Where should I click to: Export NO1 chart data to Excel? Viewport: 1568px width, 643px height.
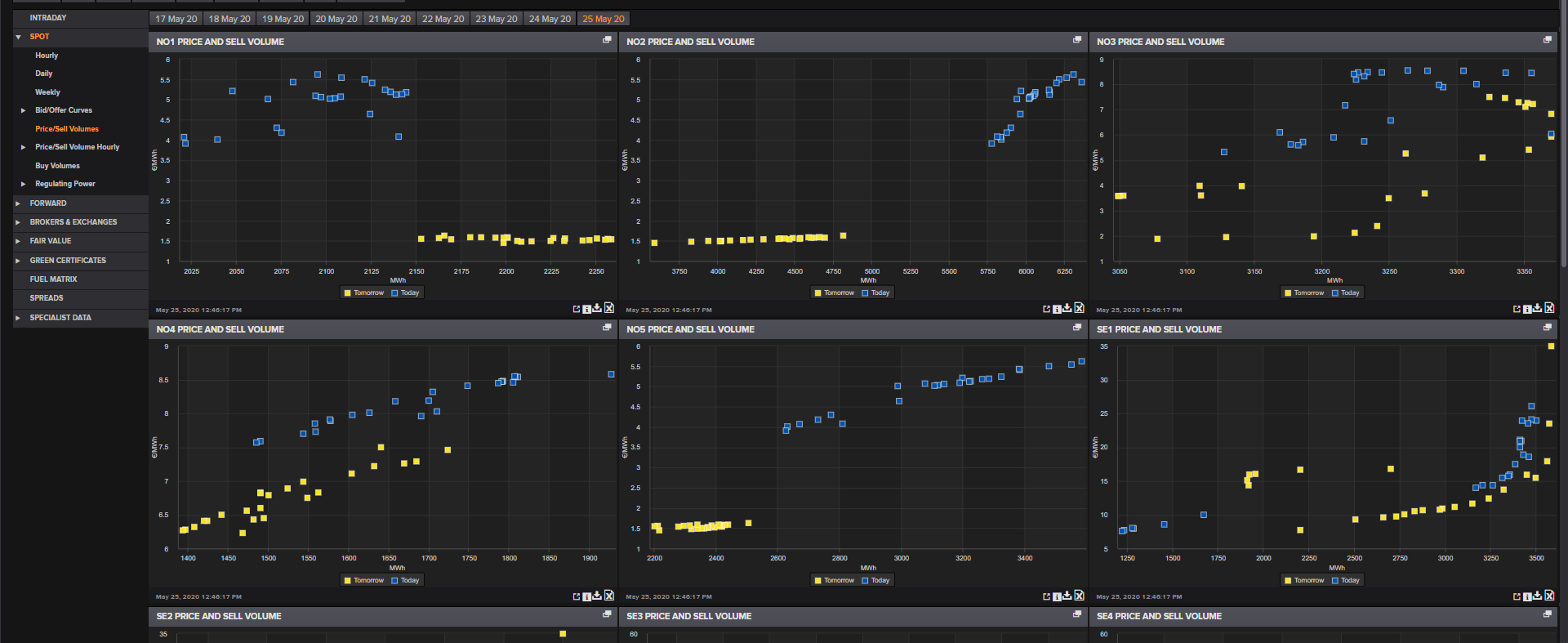(x=609, y=308)
